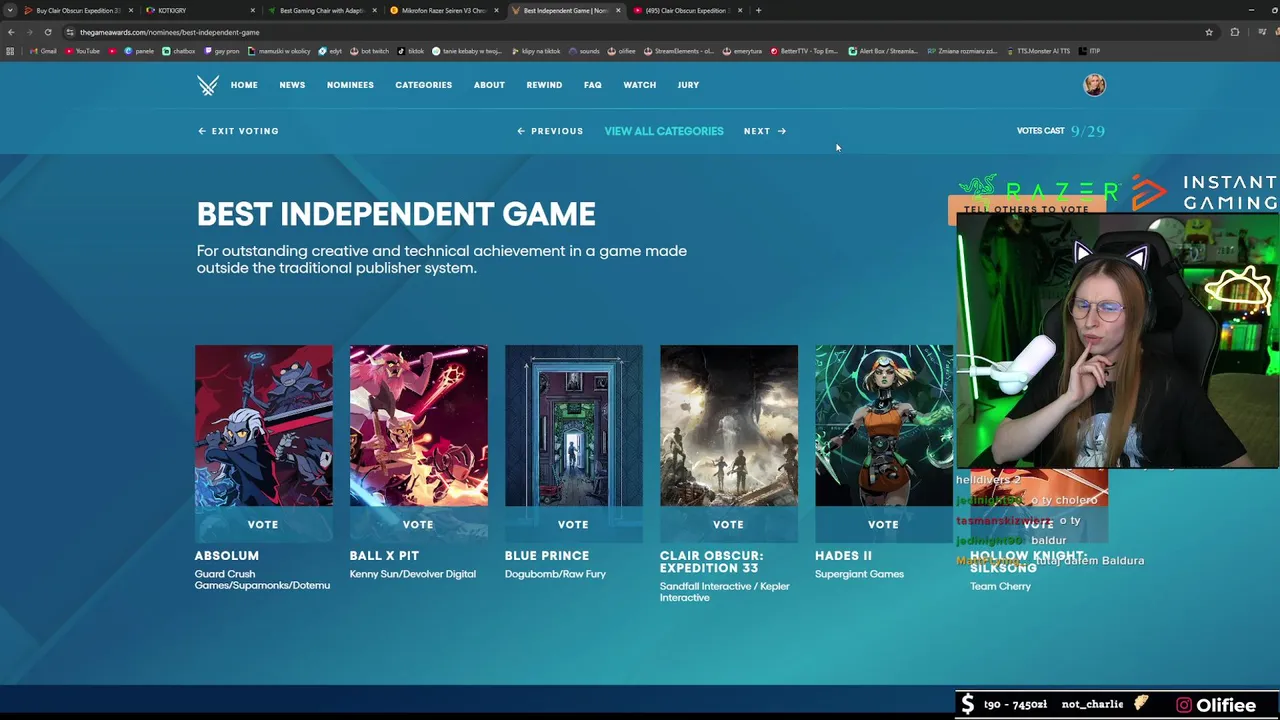The image size is (1280, 720).
Task: Open the user profile avatar
Action: [x=1094, y=85]
